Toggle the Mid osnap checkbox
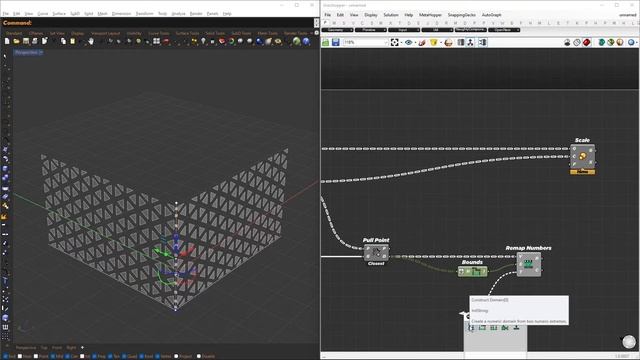 tap(53, 356)
